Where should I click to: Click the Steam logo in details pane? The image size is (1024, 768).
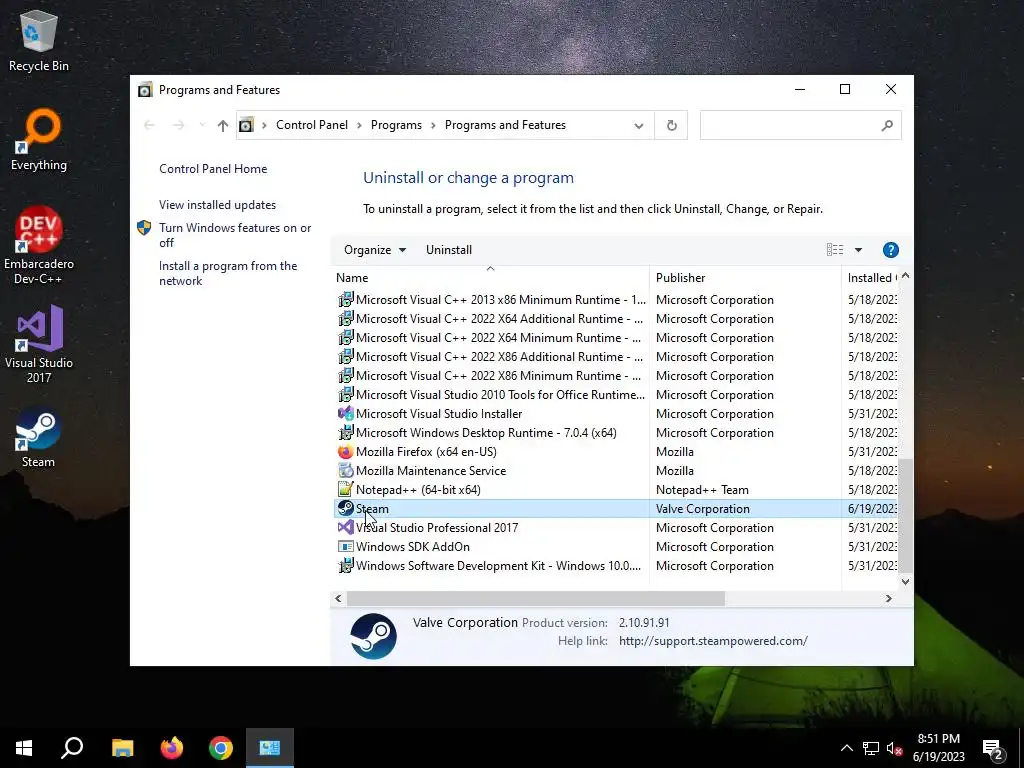click(x=373, y=636)
